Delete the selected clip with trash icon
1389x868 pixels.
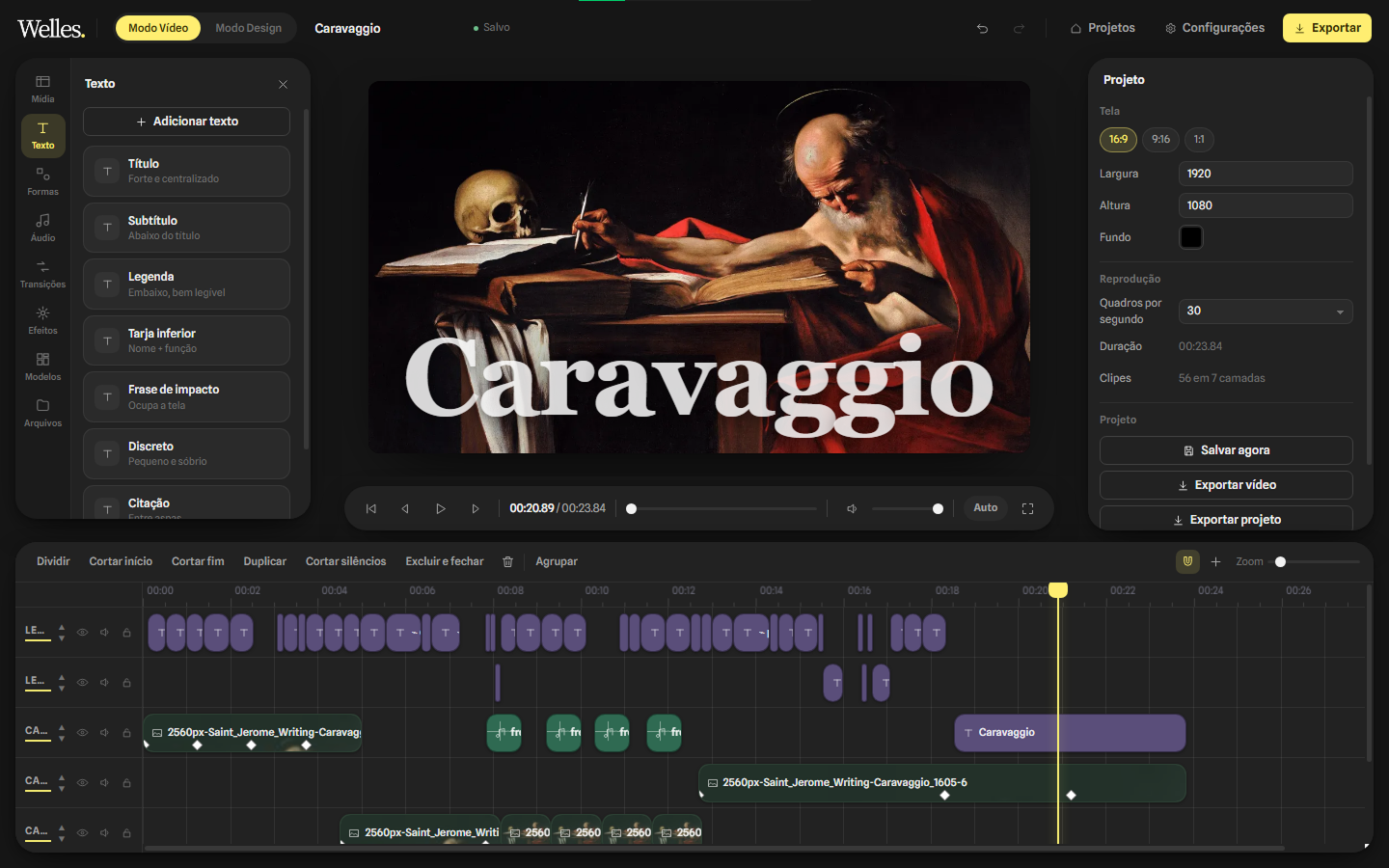point(507,561)
